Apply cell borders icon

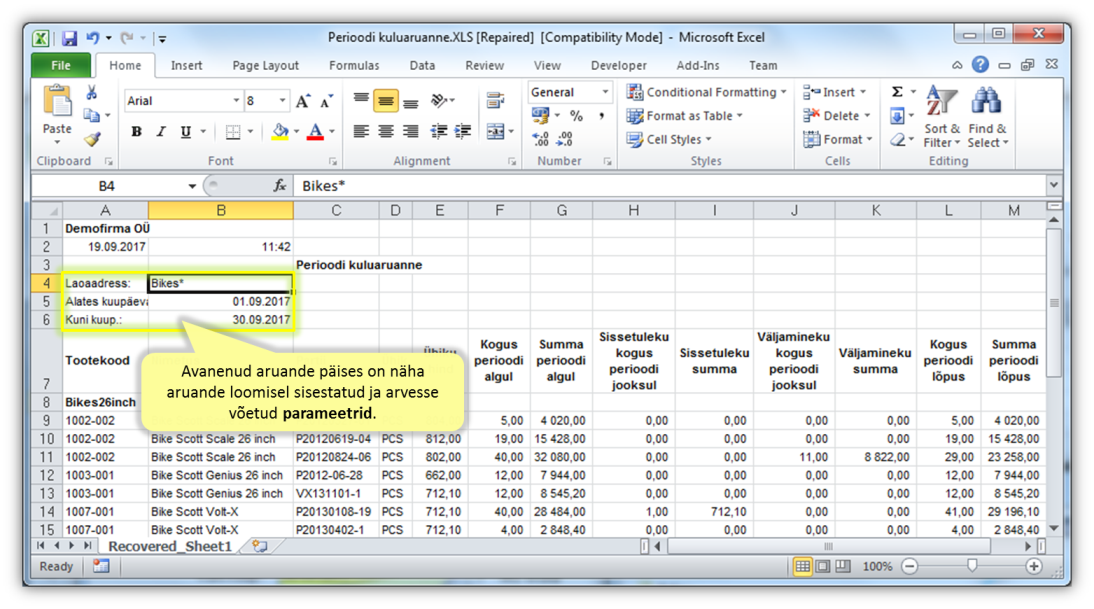click(233, 132)
